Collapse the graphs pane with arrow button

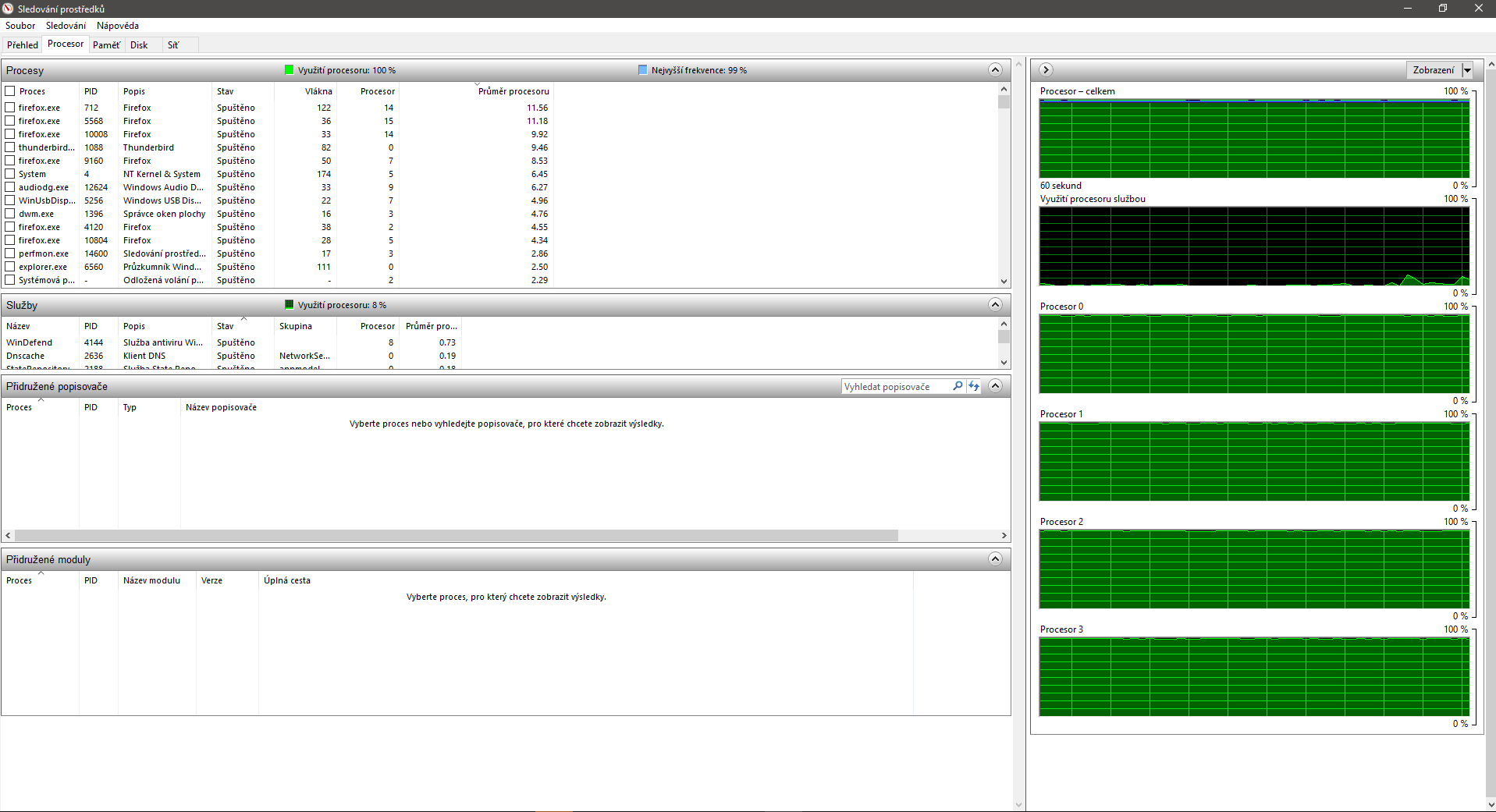tap(1046, 70)
